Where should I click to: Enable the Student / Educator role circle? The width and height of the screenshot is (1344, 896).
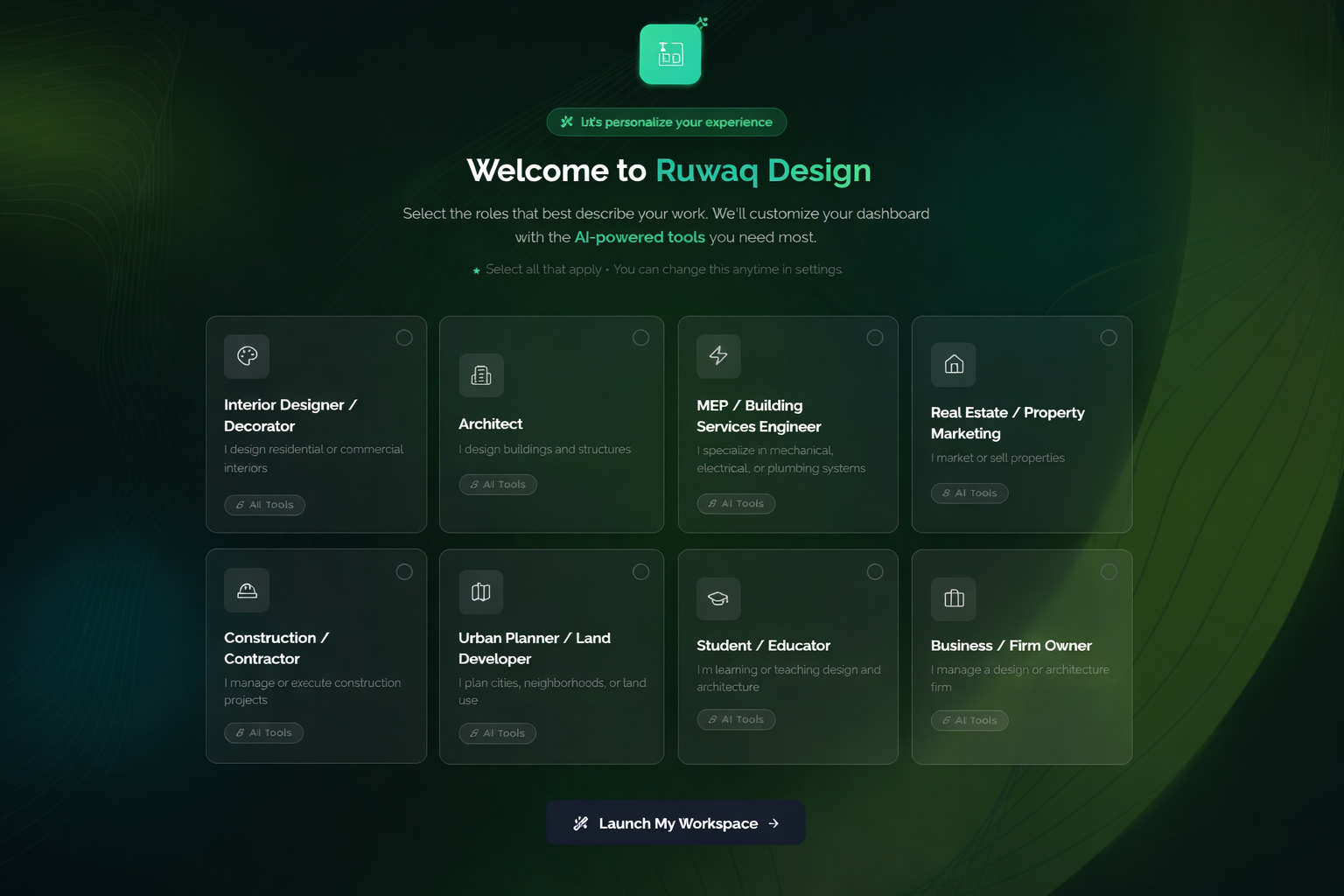[x=875, y=571]
